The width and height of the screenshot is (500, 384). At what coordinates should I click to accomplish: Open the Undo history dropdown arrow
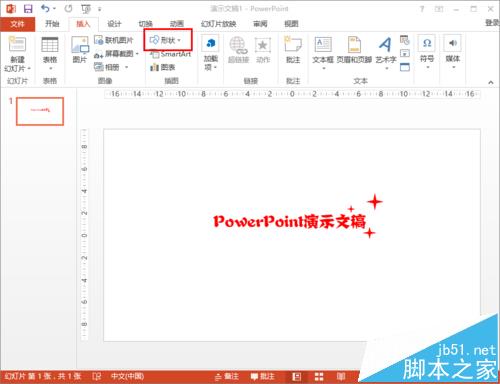[54, 9]
